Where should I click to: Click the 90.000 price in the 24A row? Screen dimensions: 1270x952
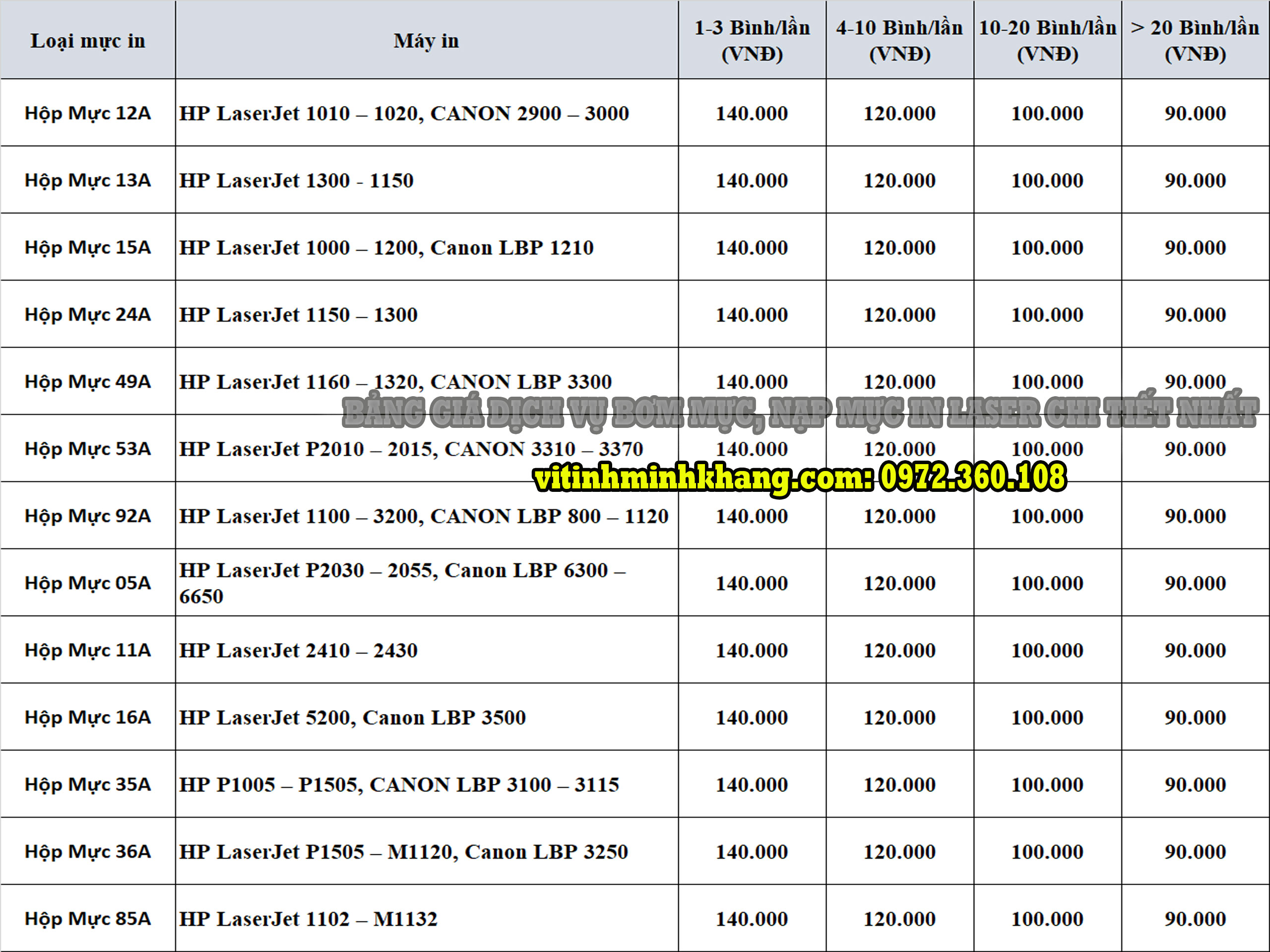pyautogui.click(x=1196, y=314)
